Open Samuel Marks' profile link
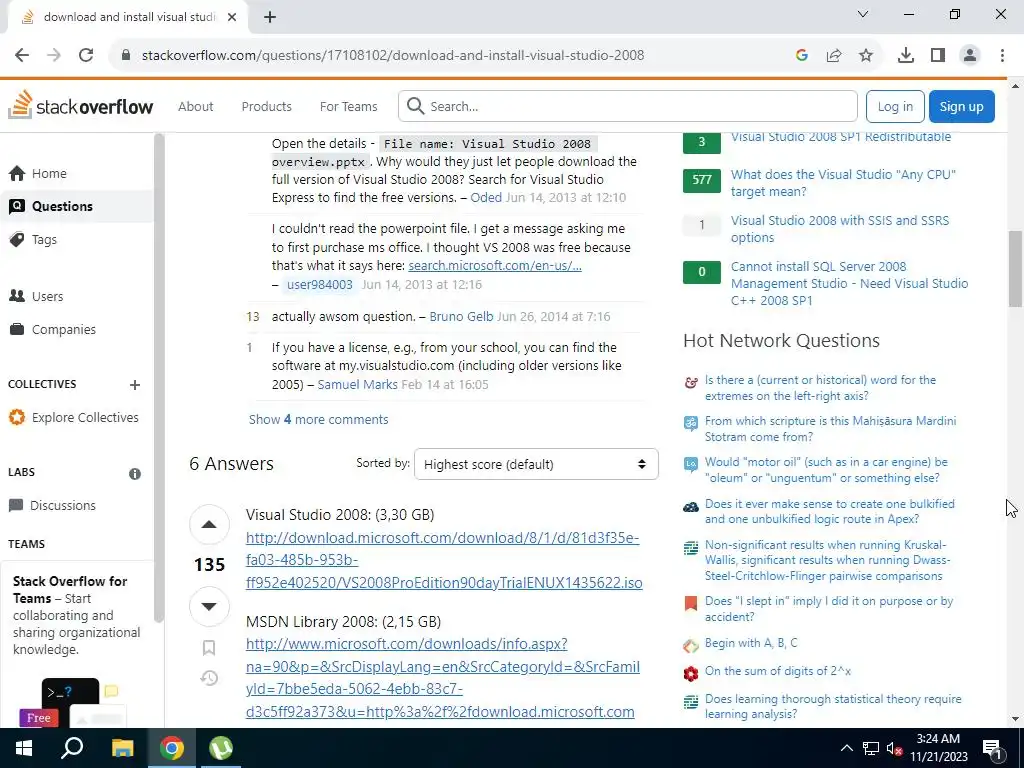This screenshot has width=1024, height=768. coord(357,385)
